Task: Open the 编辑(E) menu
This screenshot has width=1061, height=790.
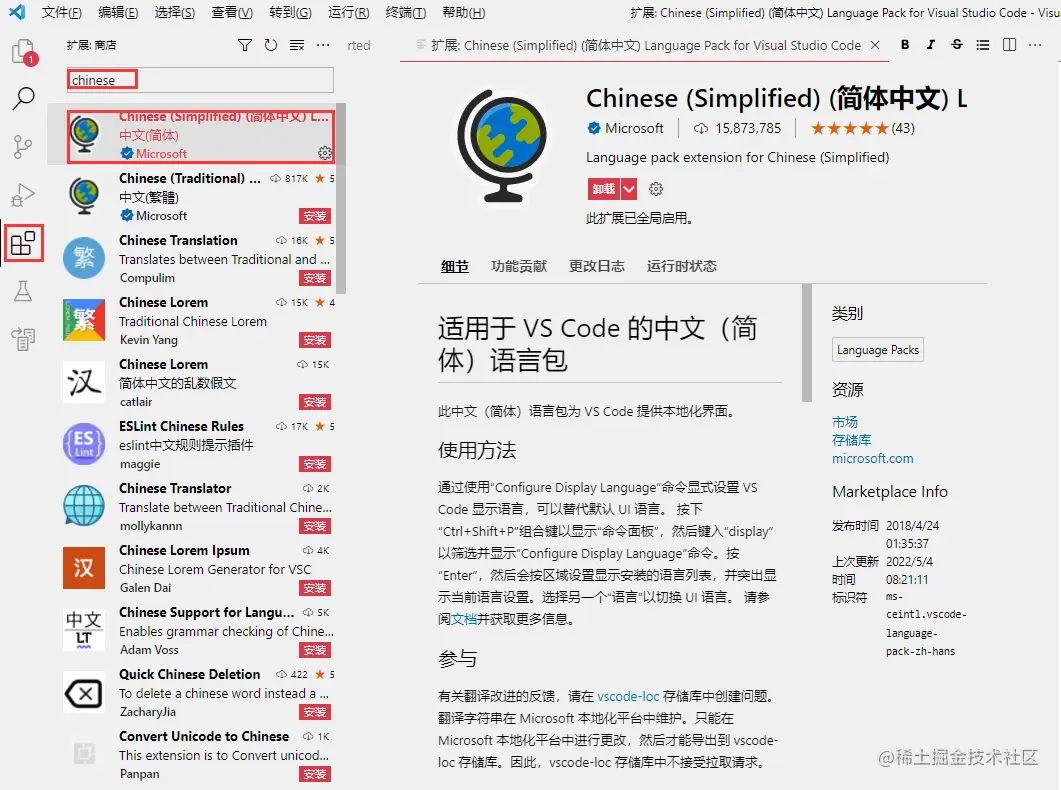Action: pyautogui.click(x=118, y=12)
